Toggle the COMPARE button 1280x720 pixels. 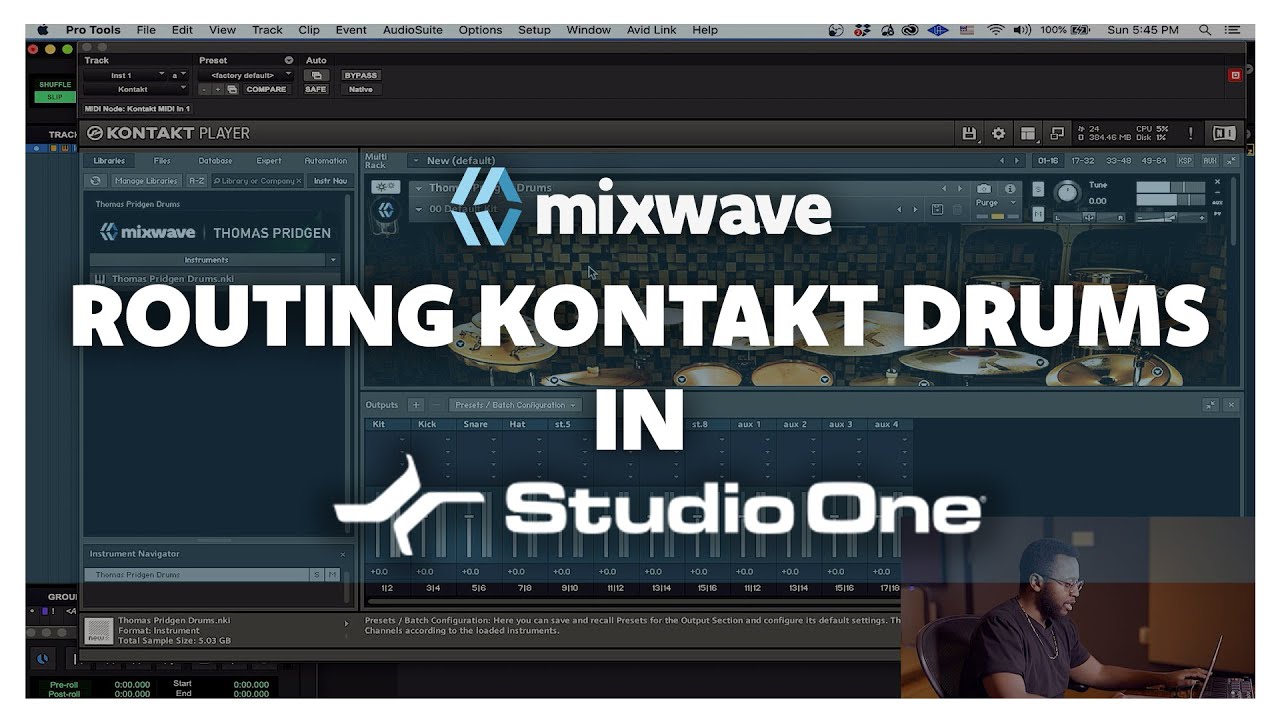point(266,89)
